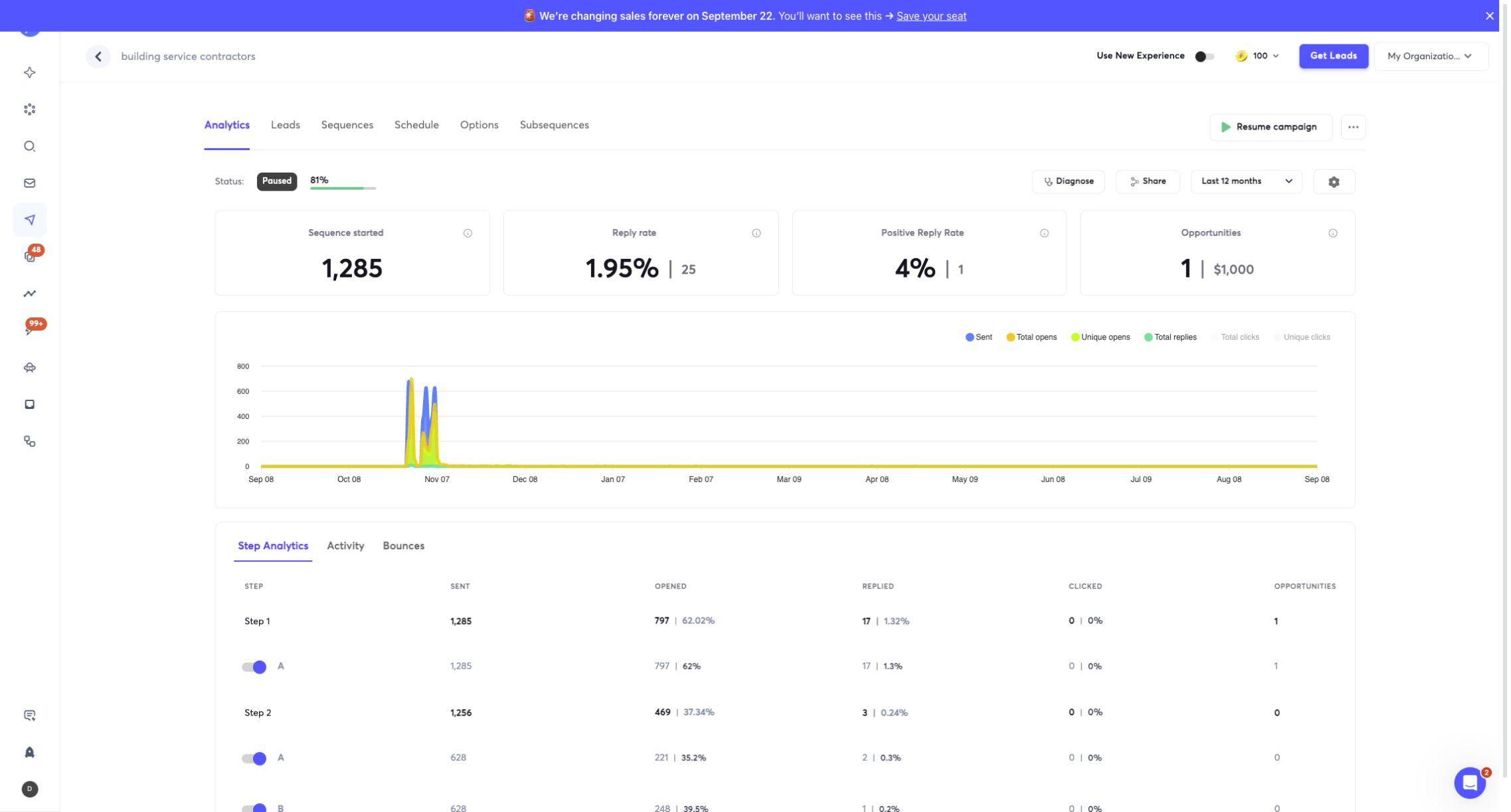Toggle Sent series in chart legend
The image size is (1511, 812).
[x=978, y=337]
